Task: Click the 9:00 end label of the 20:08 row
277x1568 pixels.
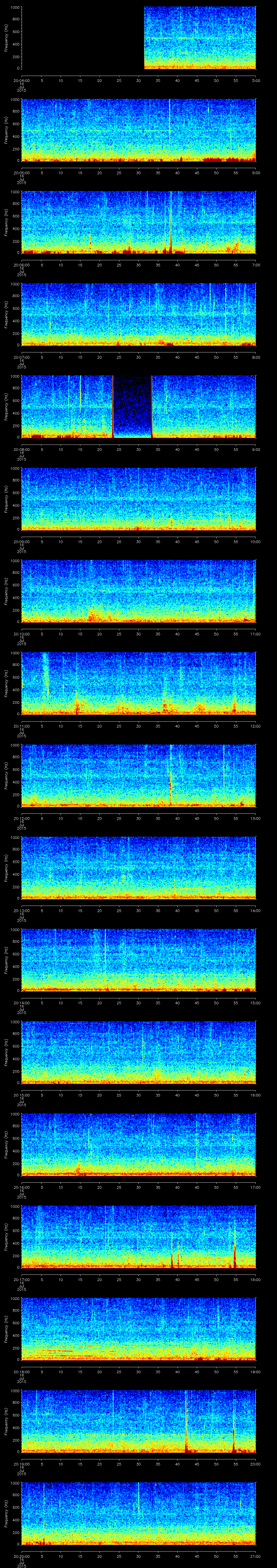Action: [x=256, y=449]
